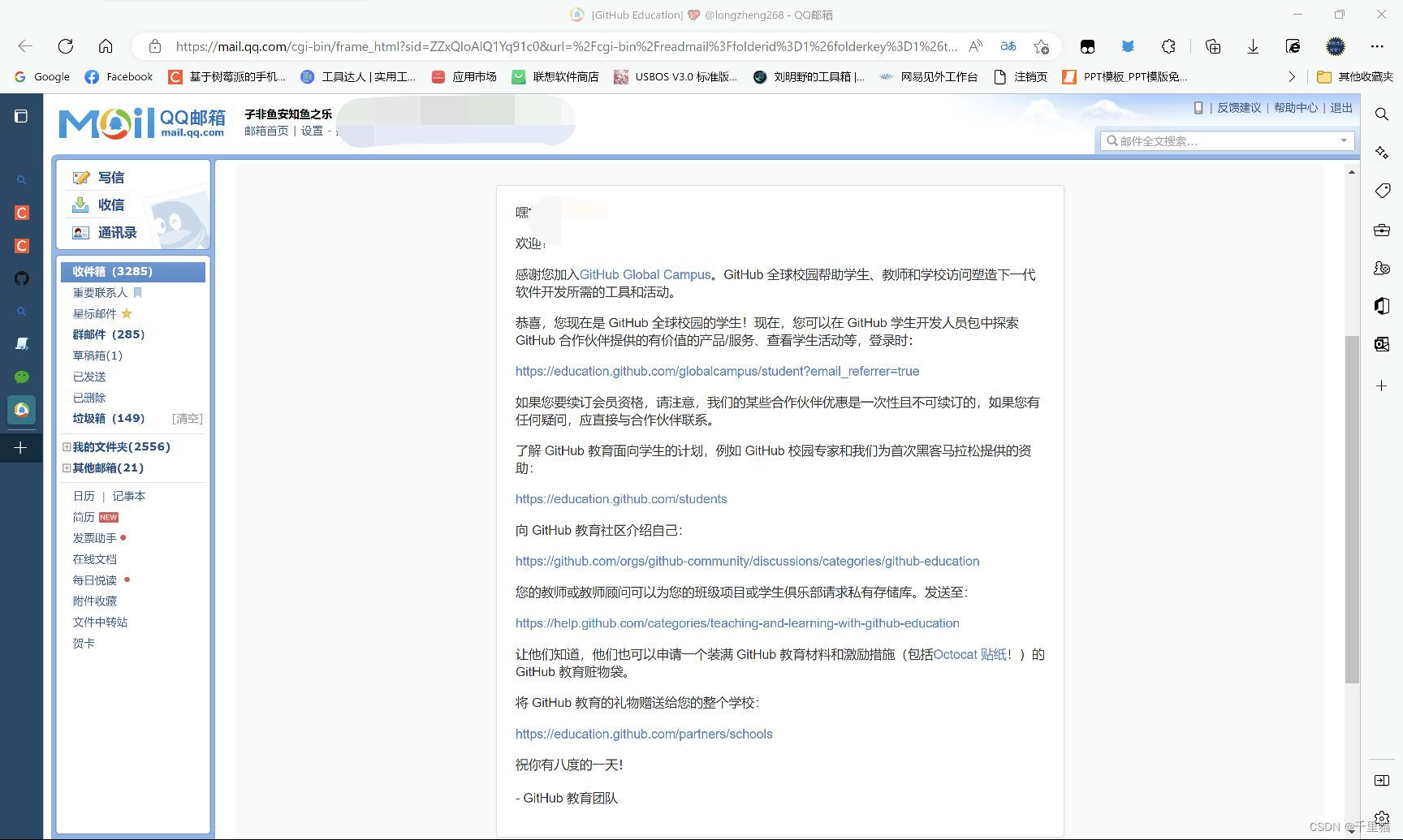Open 已发送 sent folder
The image size is (1403, 840).
click(x=89, y=377)
